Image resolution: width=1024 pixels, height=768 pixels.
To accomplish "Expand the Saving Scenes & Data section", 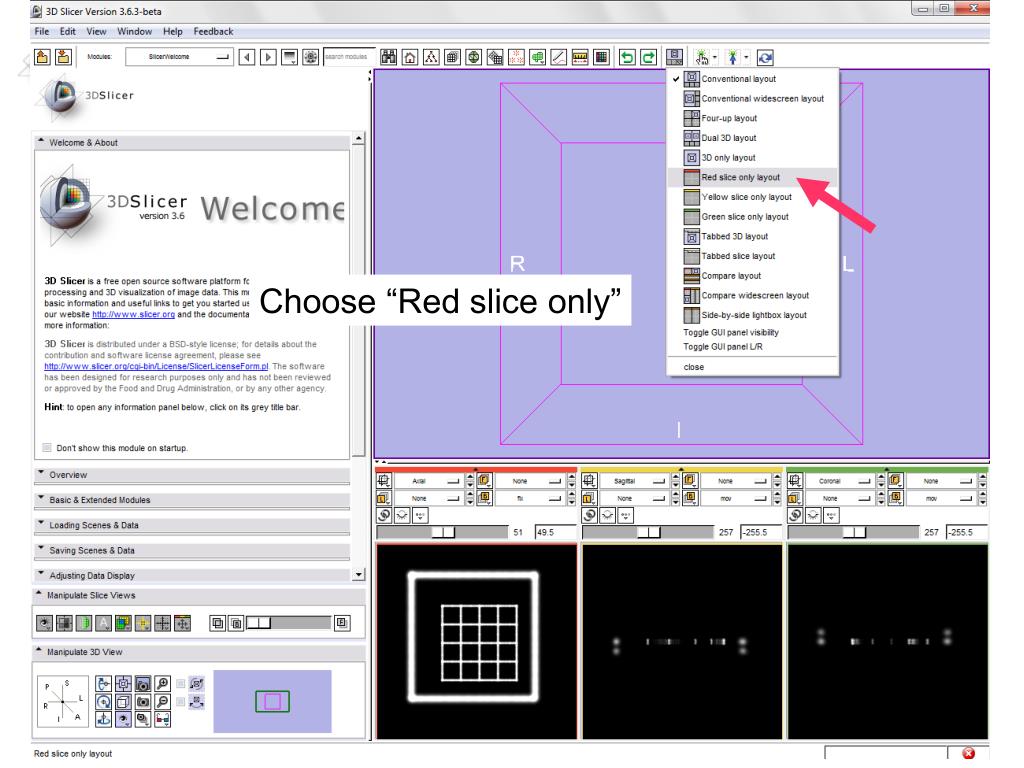I will [192, 551].
